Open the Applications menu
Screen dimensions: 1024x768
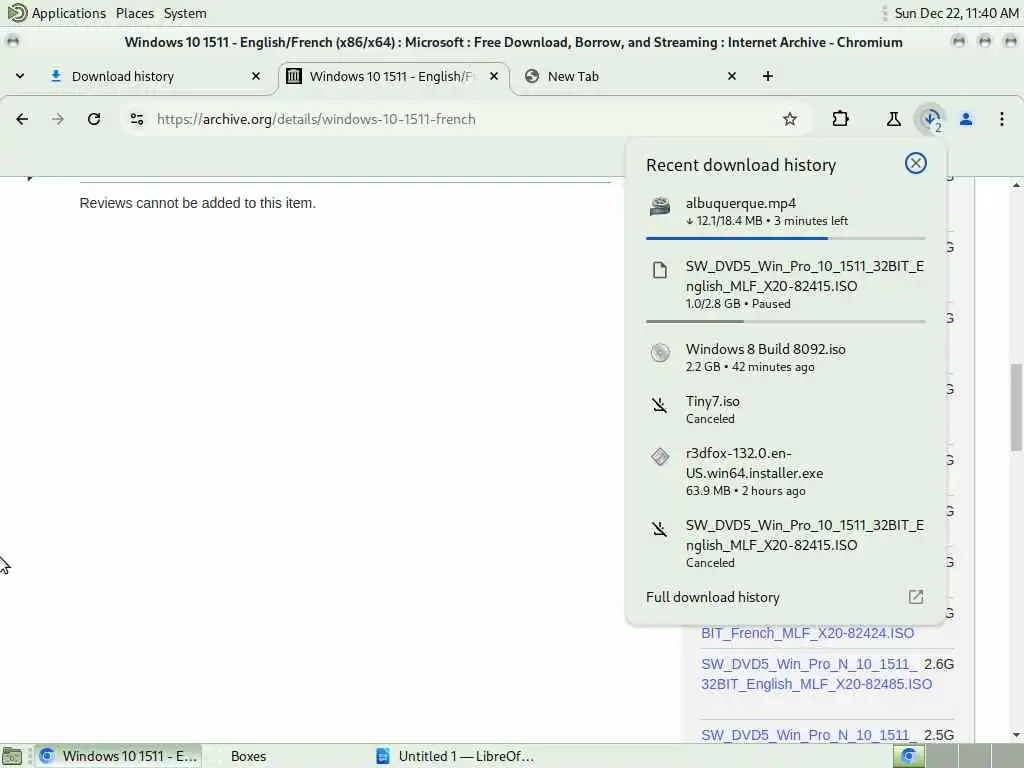coord(69,13)
